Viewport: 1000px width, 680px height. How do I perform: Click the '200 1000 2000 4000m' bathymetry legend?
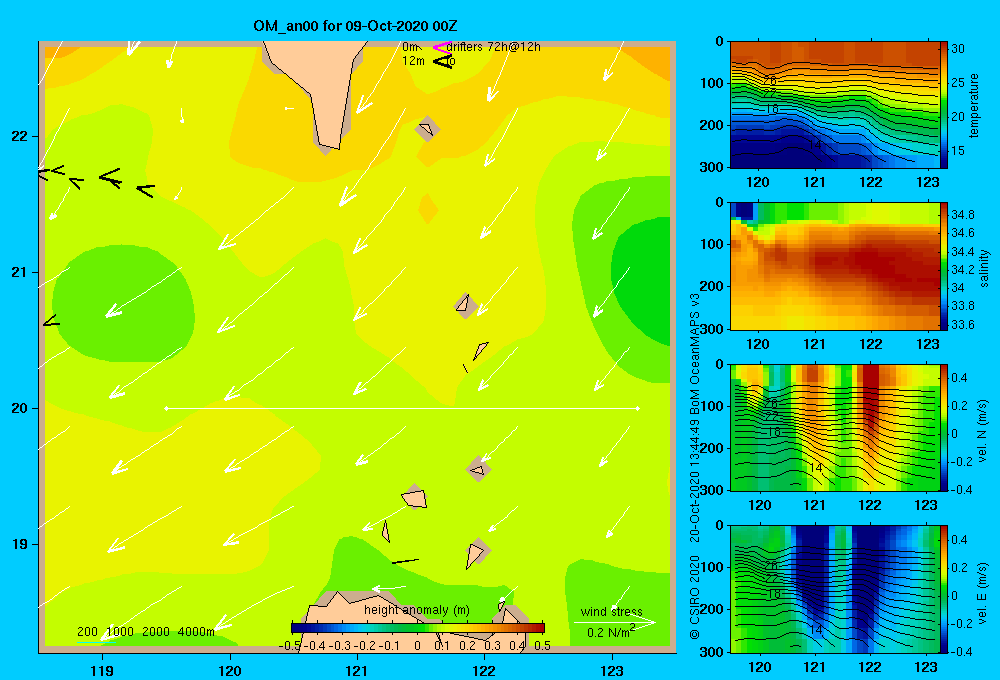click(x=145, y=632)
